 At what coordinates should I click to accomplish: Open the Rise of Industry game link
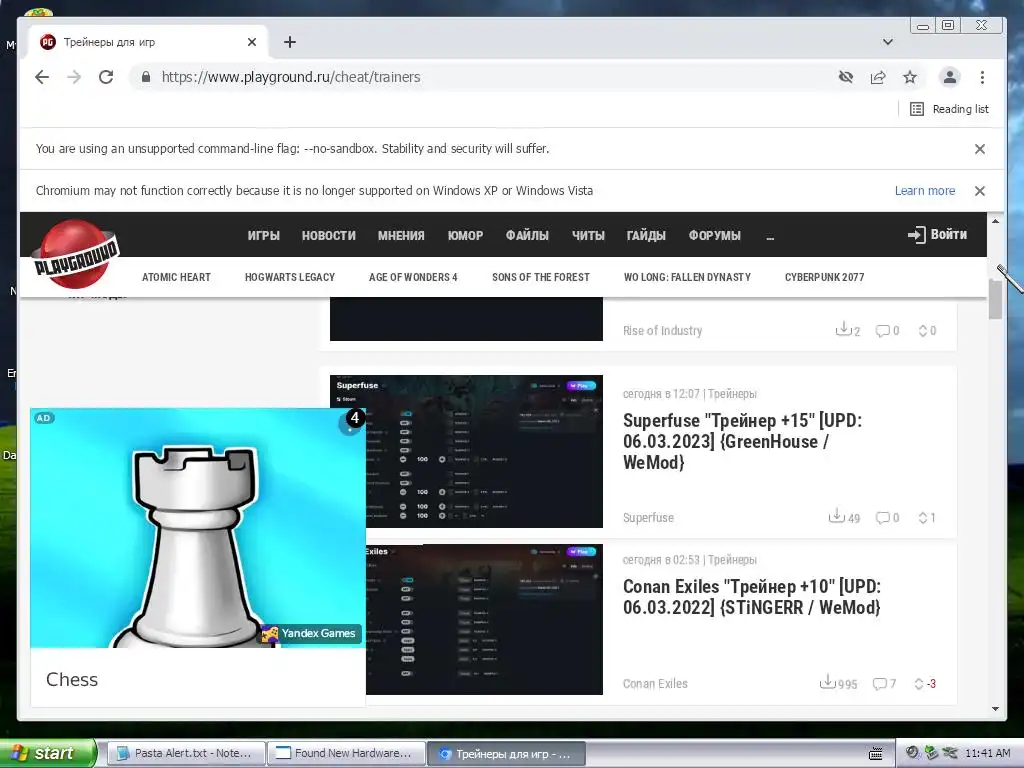(x=662, y=330)
